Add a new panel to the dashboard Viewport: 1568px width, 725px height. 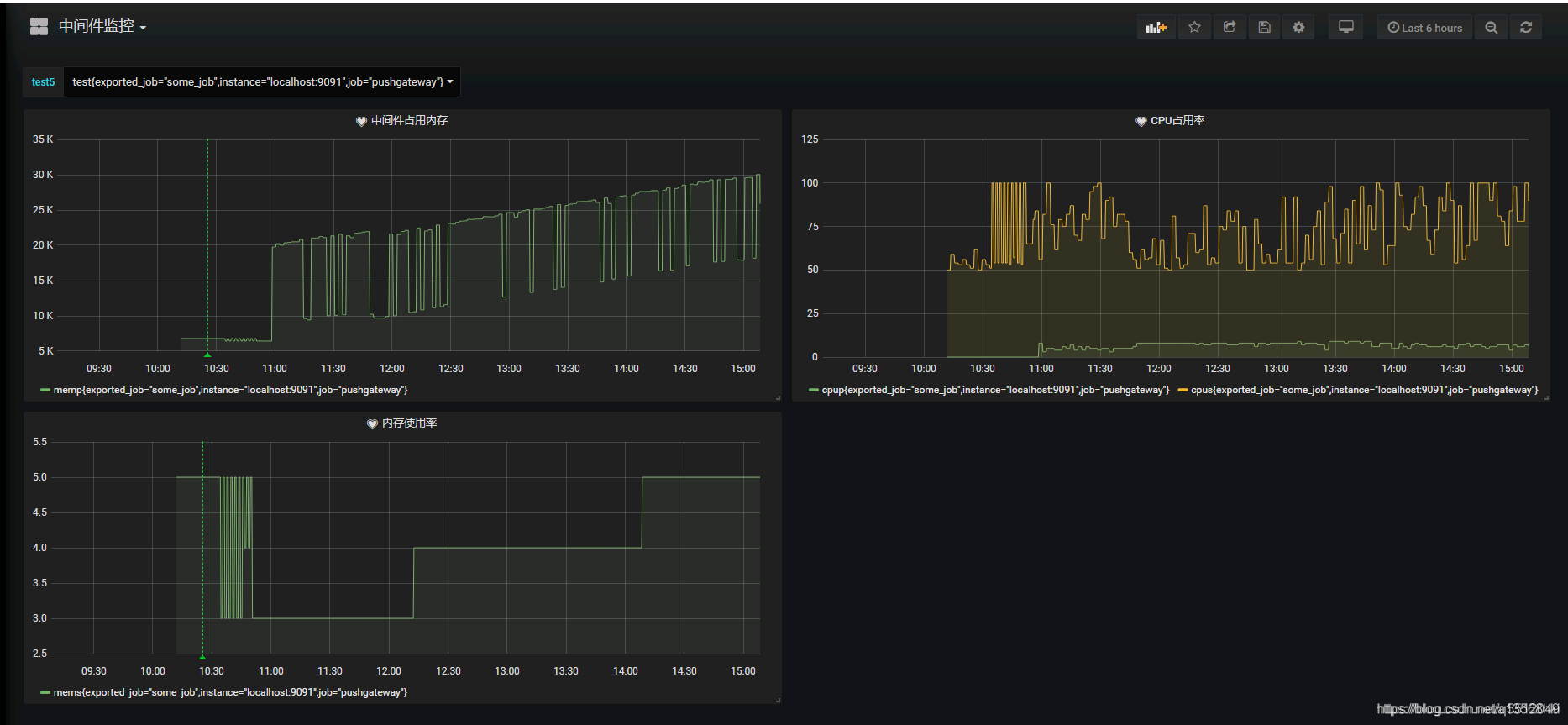1156,28
